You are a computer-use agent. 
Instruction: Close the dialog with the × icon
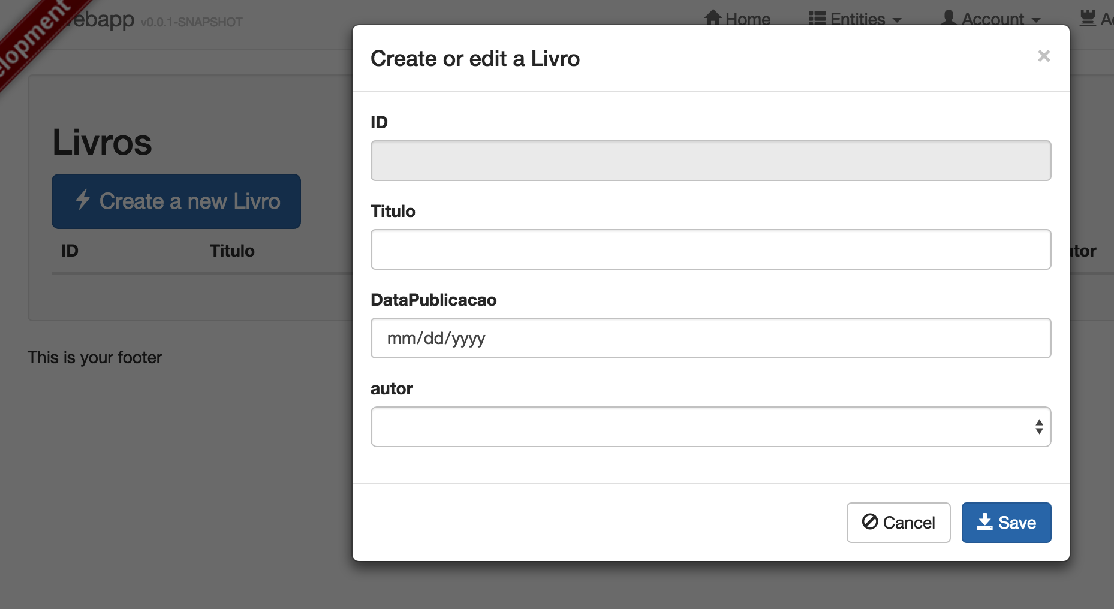point(1043,56)
